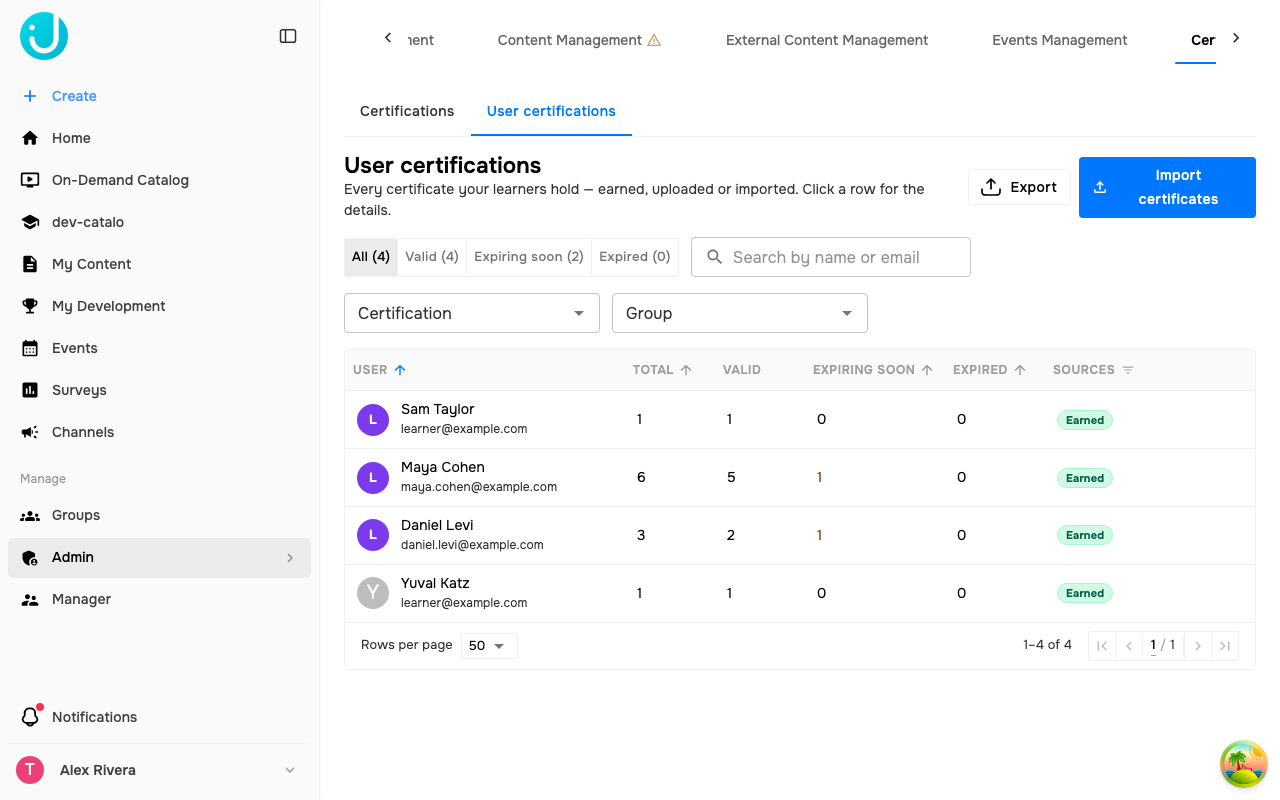Click the Events calendar icon

point(30,348)
